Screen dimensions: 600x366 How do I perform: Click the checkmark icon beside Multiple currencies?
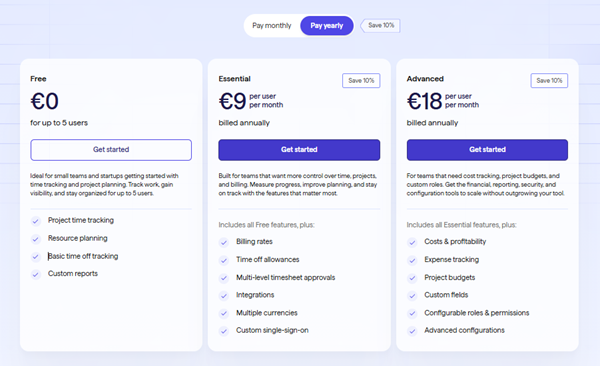pyautogui.click(x=224, y=314)
